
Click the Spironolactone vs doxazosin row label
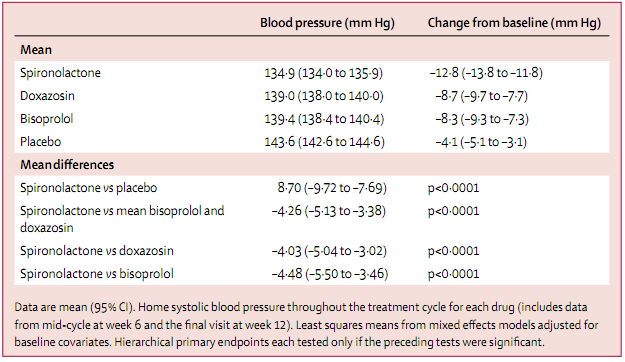pos(97,251)
